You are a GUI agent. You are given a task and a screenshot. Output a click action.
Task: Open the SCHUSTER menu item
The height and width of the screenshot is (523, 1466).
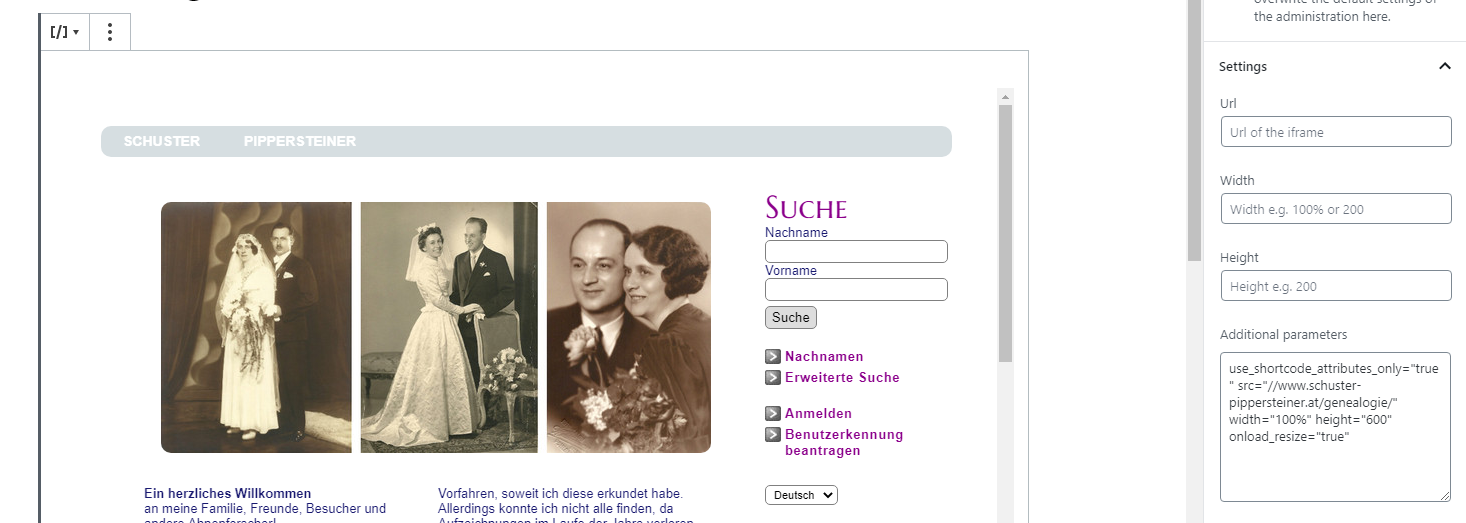click(162, 141)
